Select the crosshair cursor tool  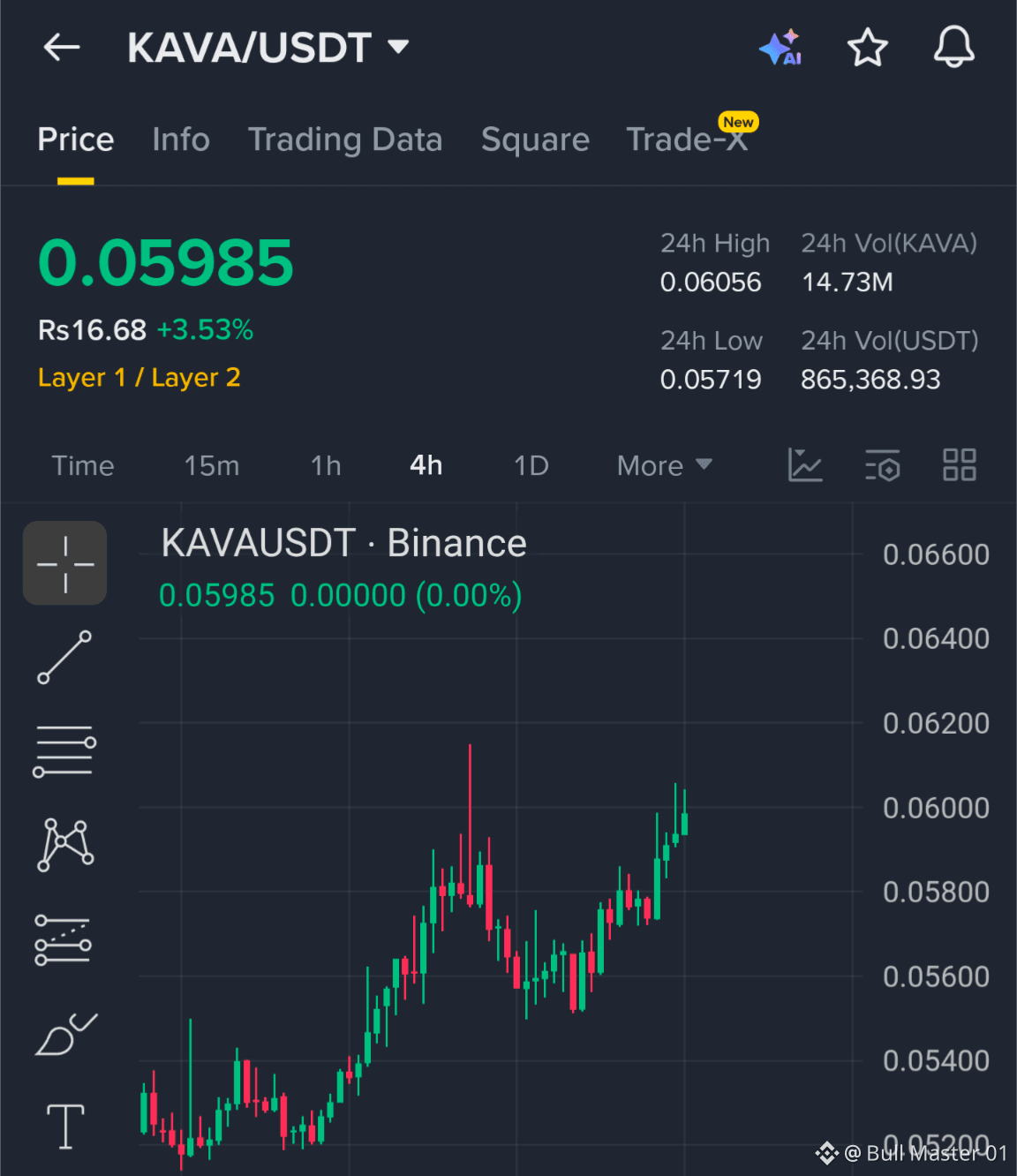click(x=65, y=563)
